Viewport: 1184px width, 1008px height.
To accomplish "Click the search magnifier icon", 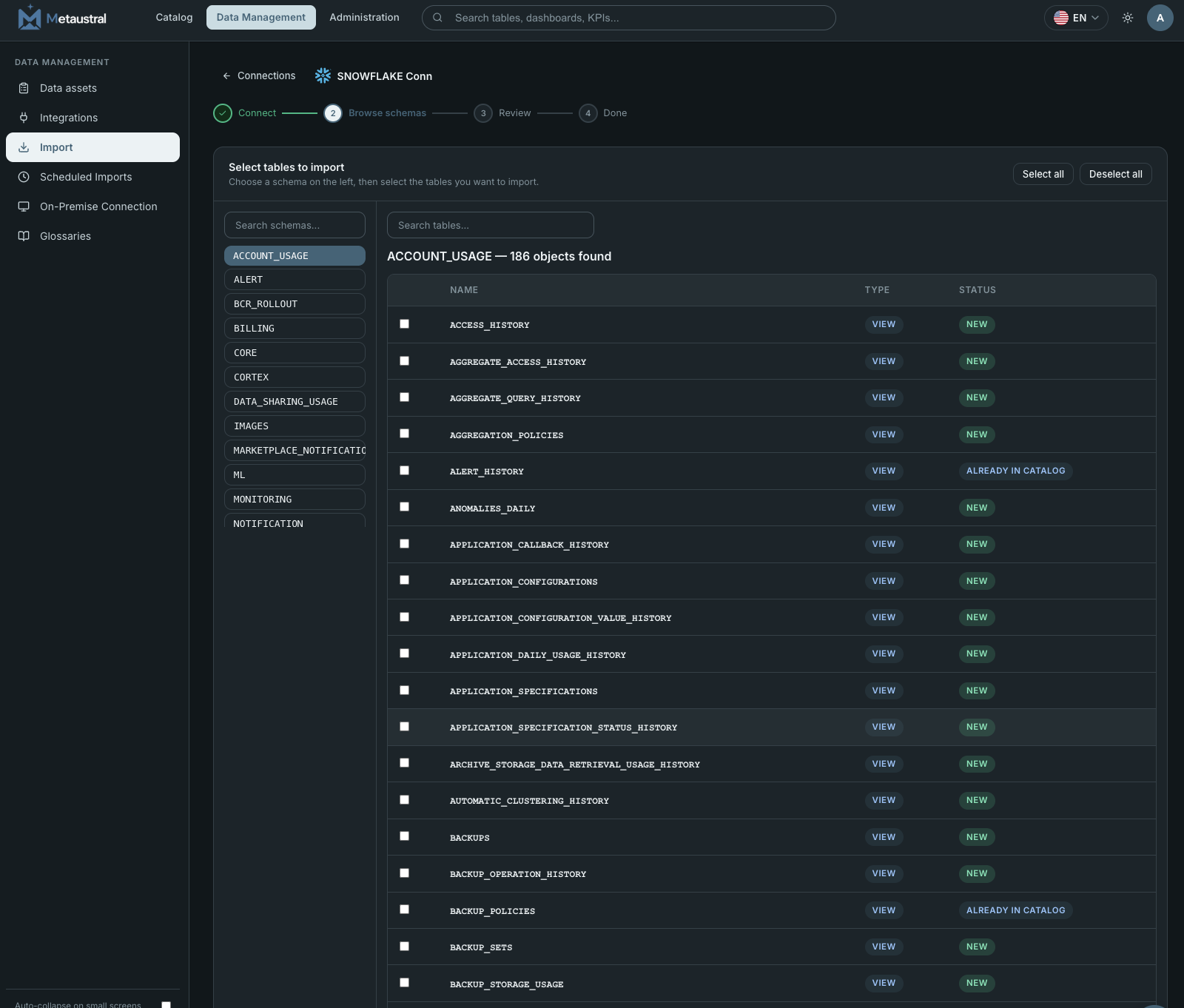I will click(437, 18).
